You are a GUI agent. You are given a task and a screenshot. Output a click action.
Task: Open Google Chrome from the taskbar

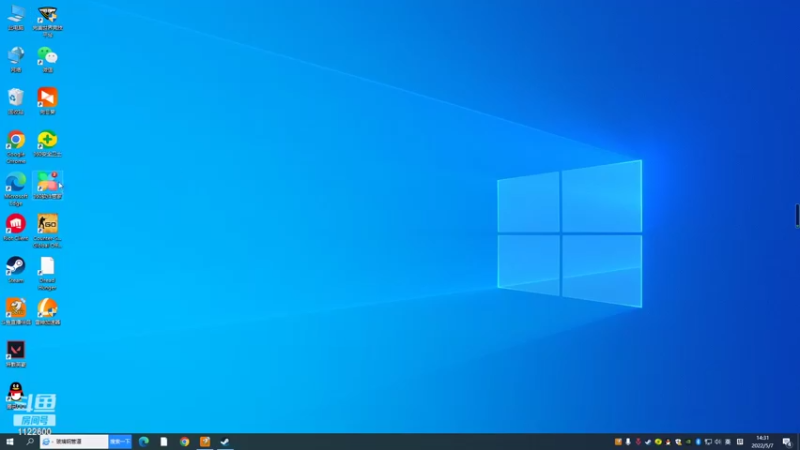pyautogui.click(x=185, y=442)
